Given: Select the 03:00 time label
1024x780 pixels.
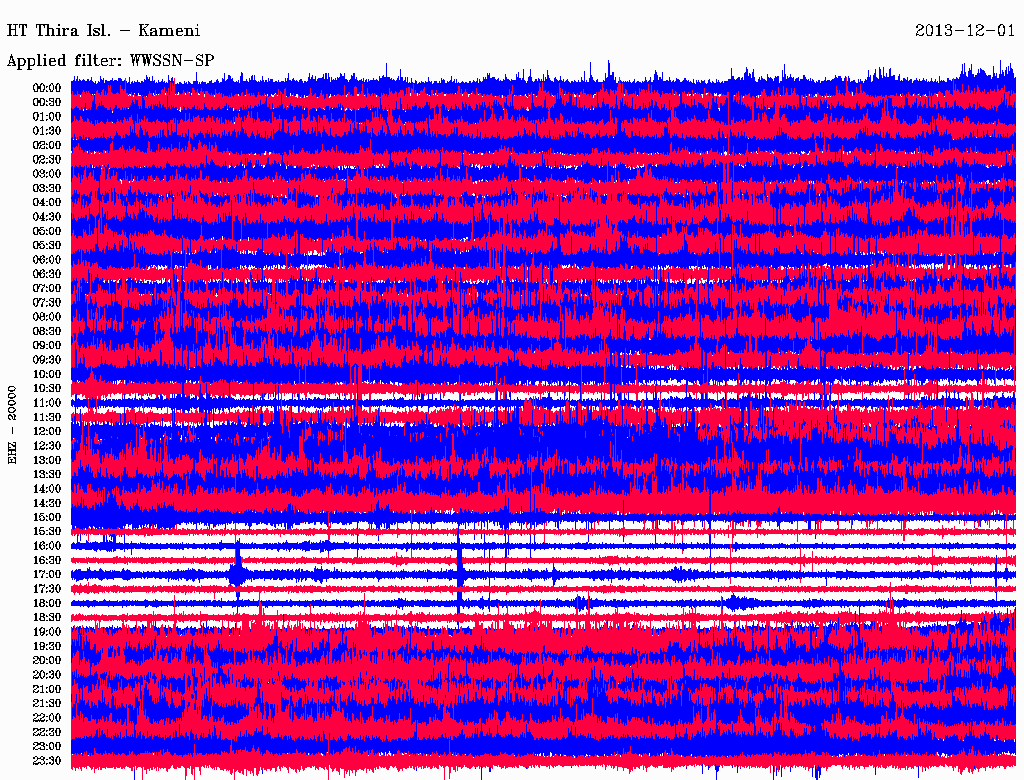Looking at the screenshot, I should [47, 174].
